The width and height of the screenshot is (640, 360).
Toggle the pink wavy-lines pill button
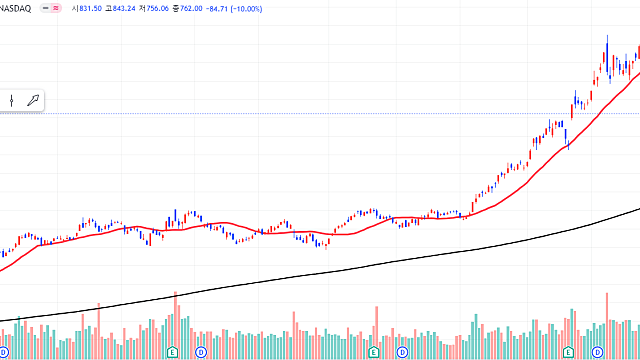click(x=56, y=8)
